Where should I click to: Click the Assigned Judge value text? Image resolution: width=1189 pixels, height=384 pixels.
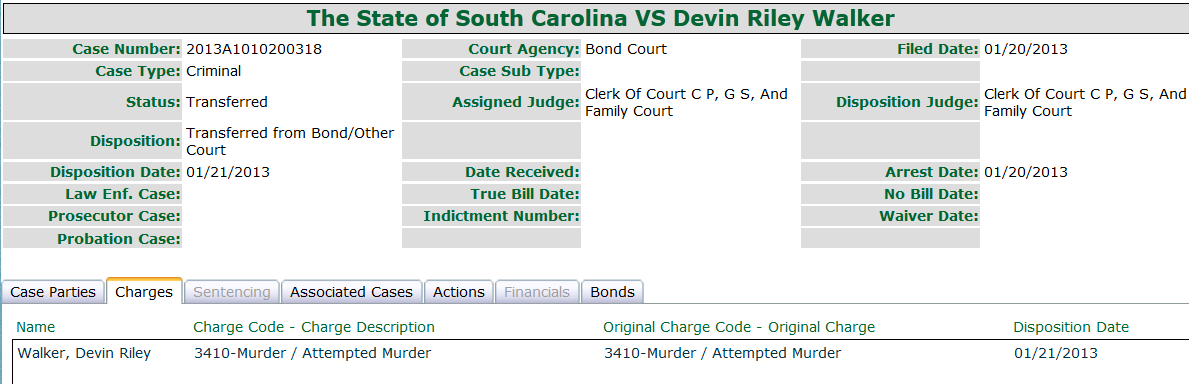coord(686,102)
